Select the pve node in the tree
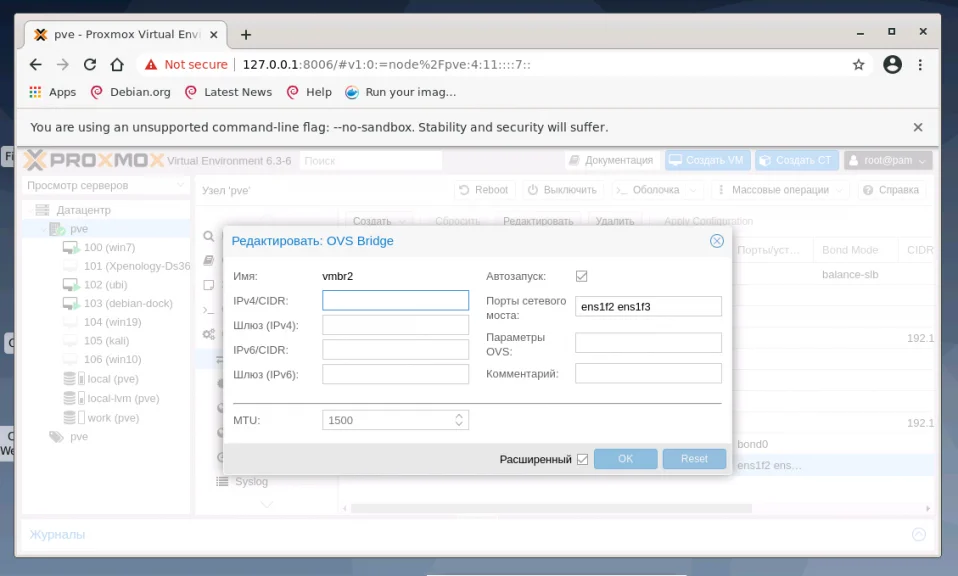 pos(79,229)
